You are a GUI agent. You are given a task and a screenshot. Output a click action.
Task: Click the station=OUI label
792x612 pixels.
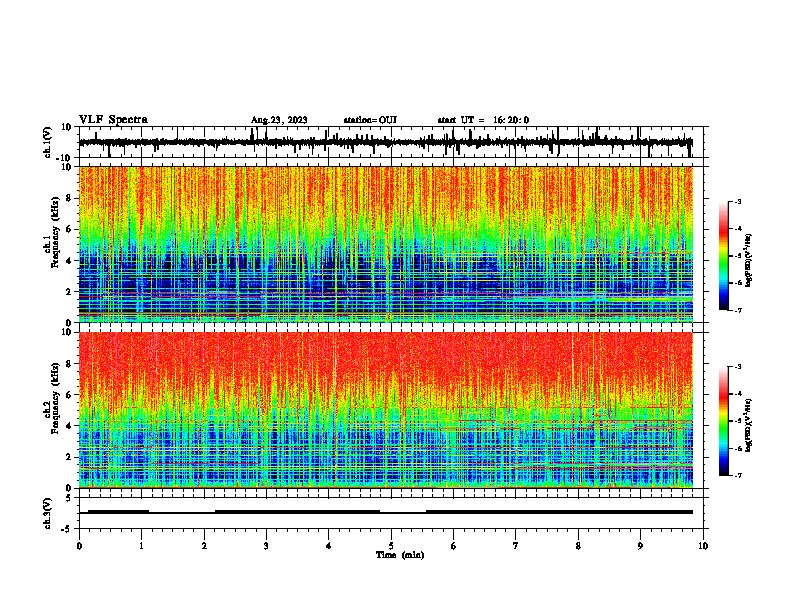[x=370, y=120]
